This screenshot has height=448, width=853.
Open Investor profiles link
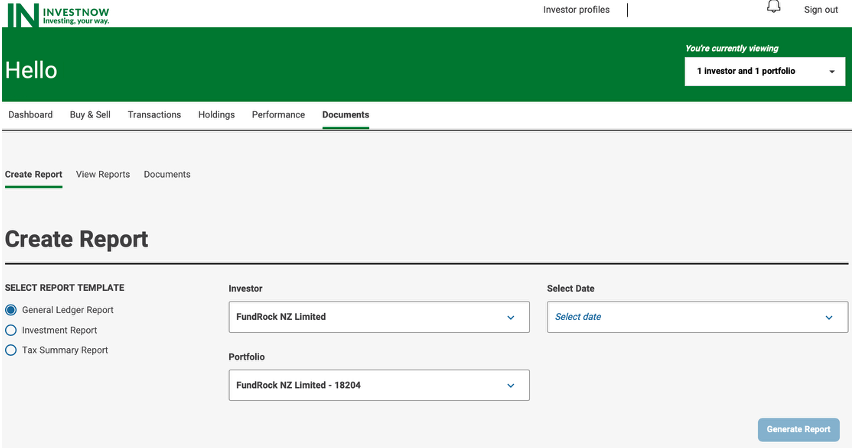click(576, 10)
